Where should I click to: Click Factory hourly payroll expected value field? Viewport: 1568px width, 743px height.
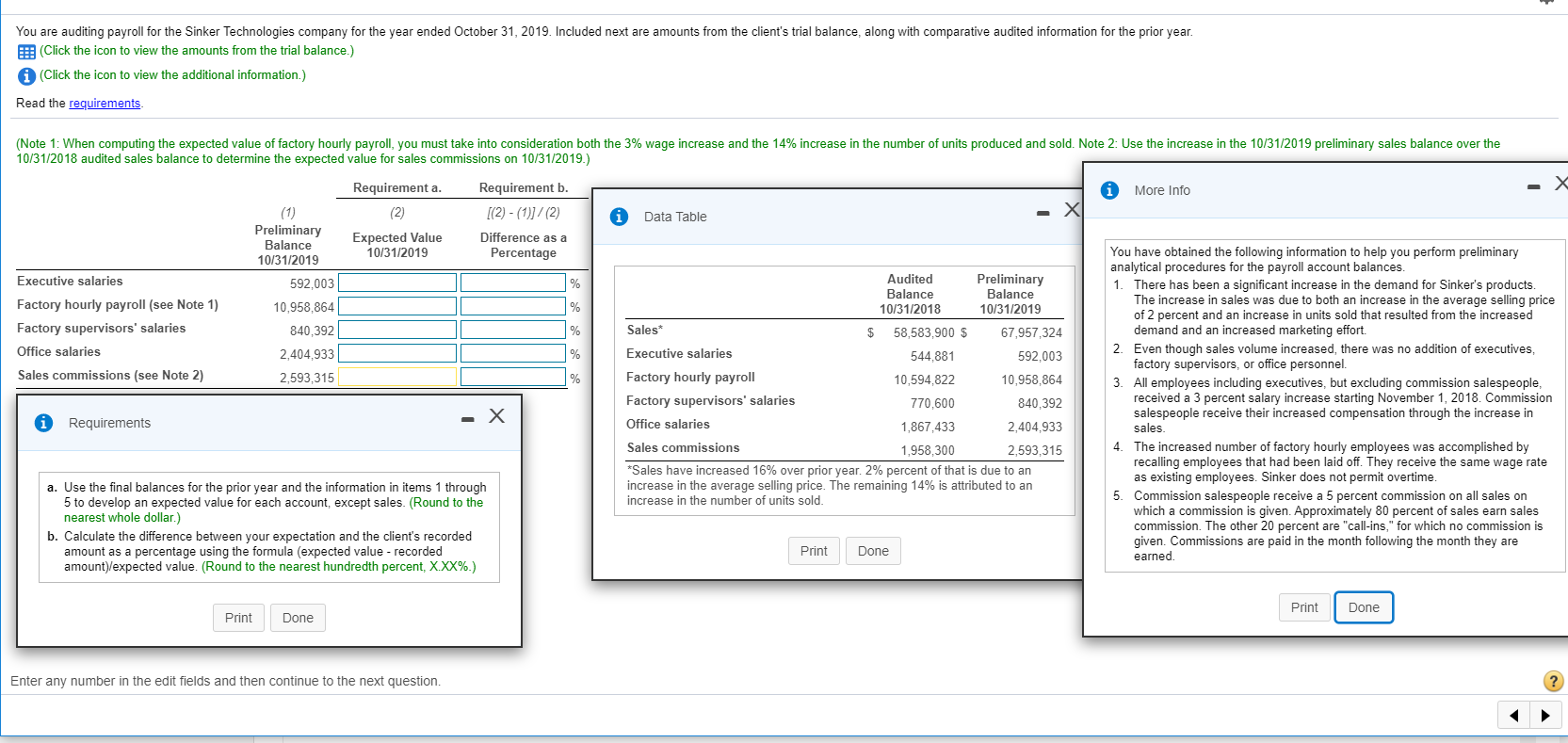[397, 306]
